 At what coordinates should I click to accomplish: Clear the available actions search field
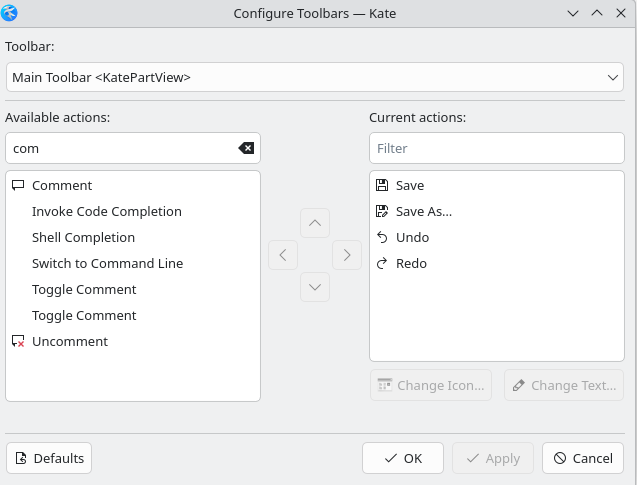pos(246,148)
